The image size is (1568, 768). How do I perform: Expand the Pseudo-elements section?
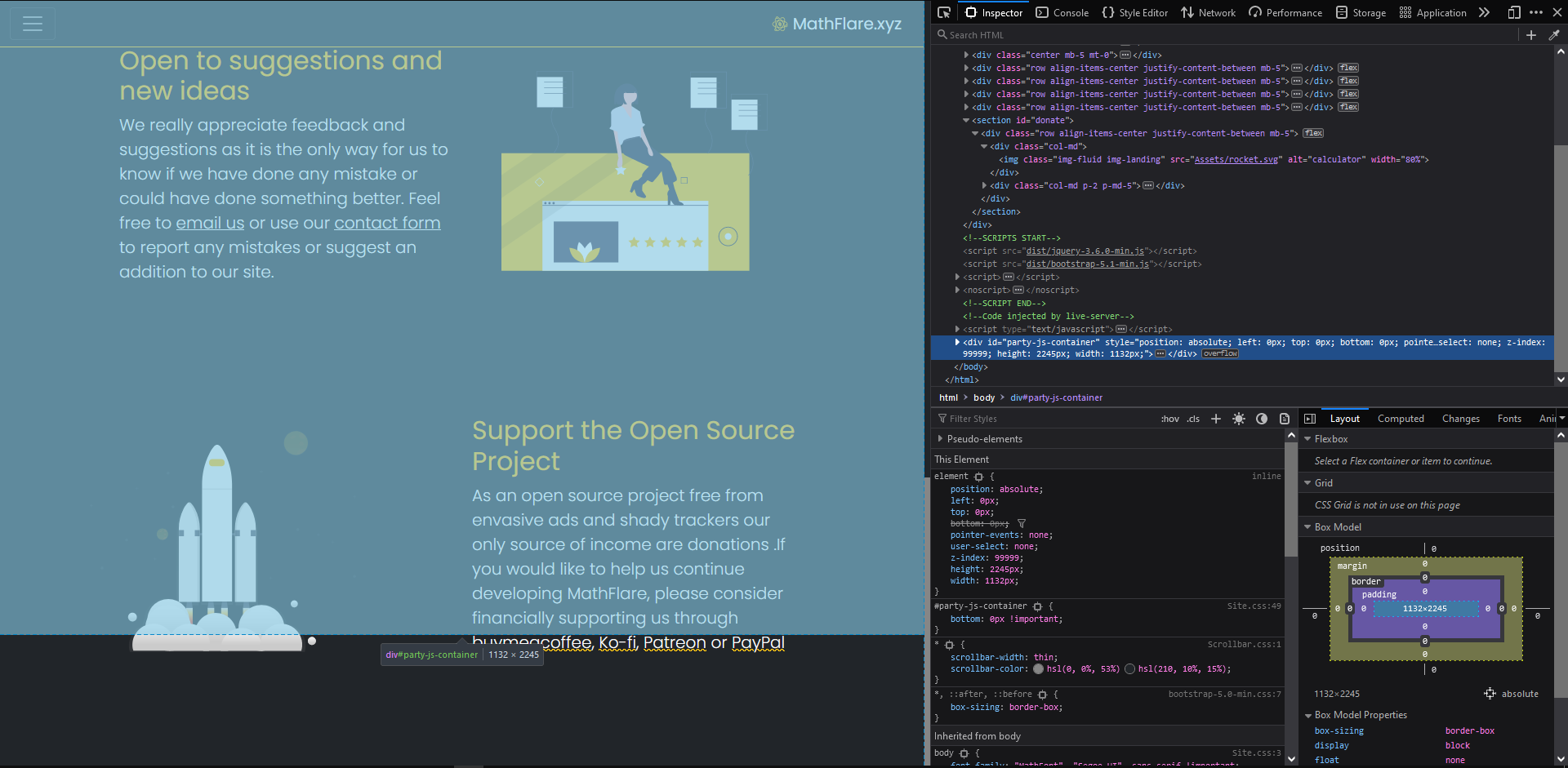pyautogui.click(x=940, y=438)
